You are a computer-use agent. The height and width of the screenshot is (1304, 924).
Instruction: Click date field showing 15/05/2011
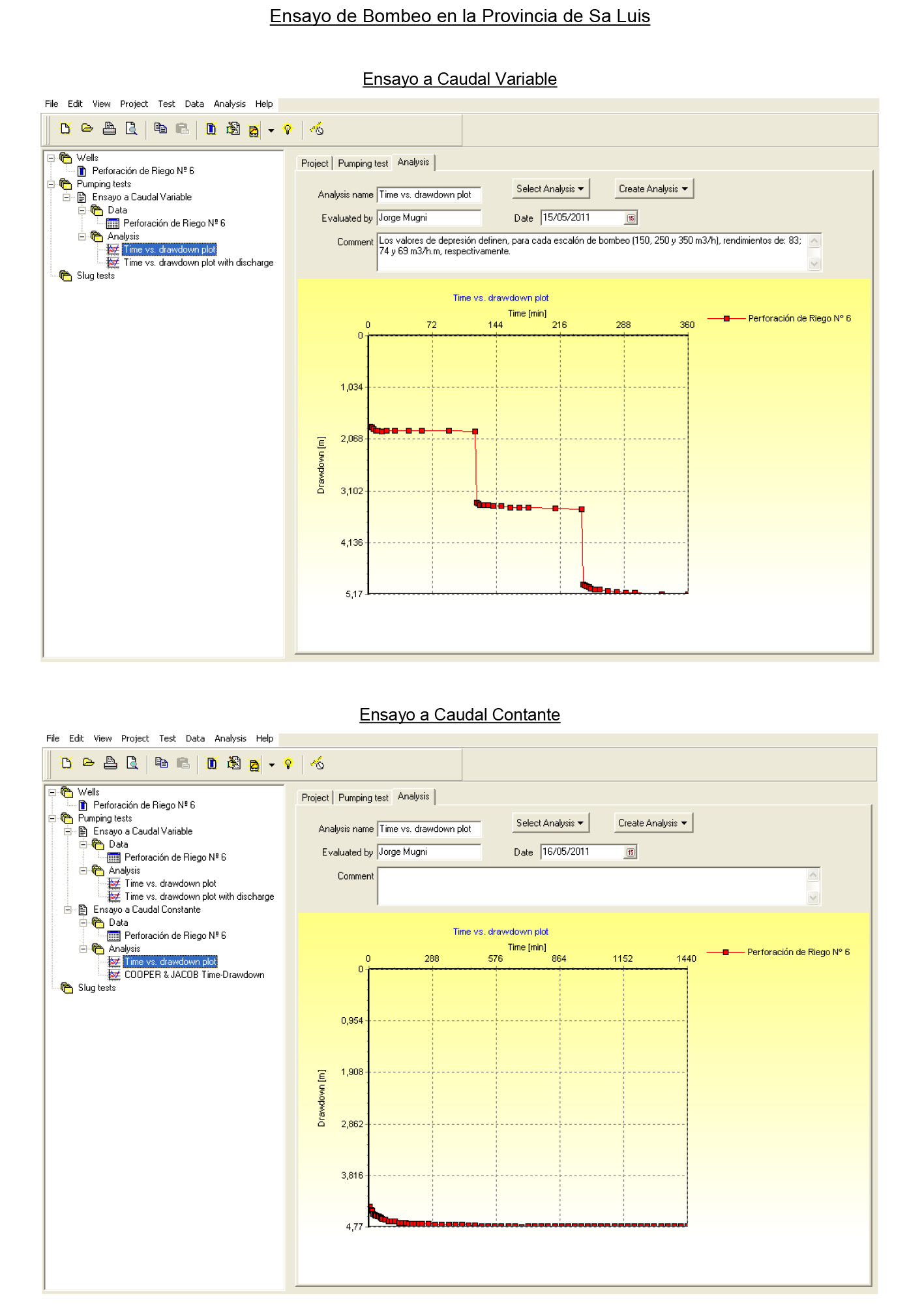point(582,218)
